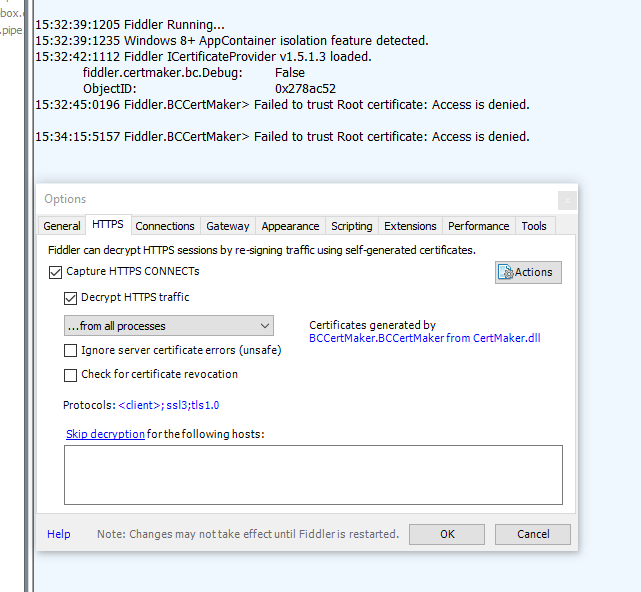Click the BCCertMaker certificate generator link
The height and width of the screenshot is (592, 641).
425,339
